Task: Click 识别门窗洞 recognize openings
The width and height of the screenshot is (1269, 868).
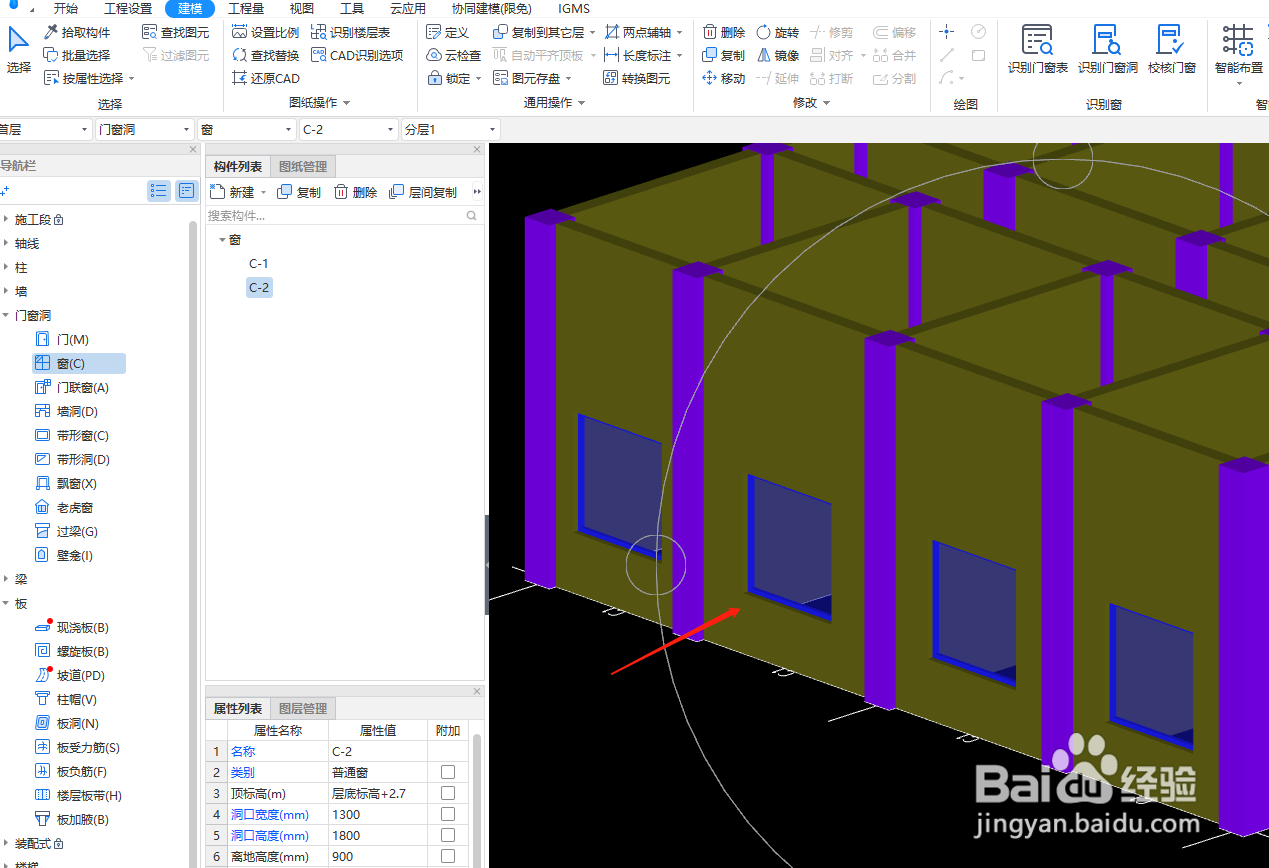Action: pos(1107,50)
